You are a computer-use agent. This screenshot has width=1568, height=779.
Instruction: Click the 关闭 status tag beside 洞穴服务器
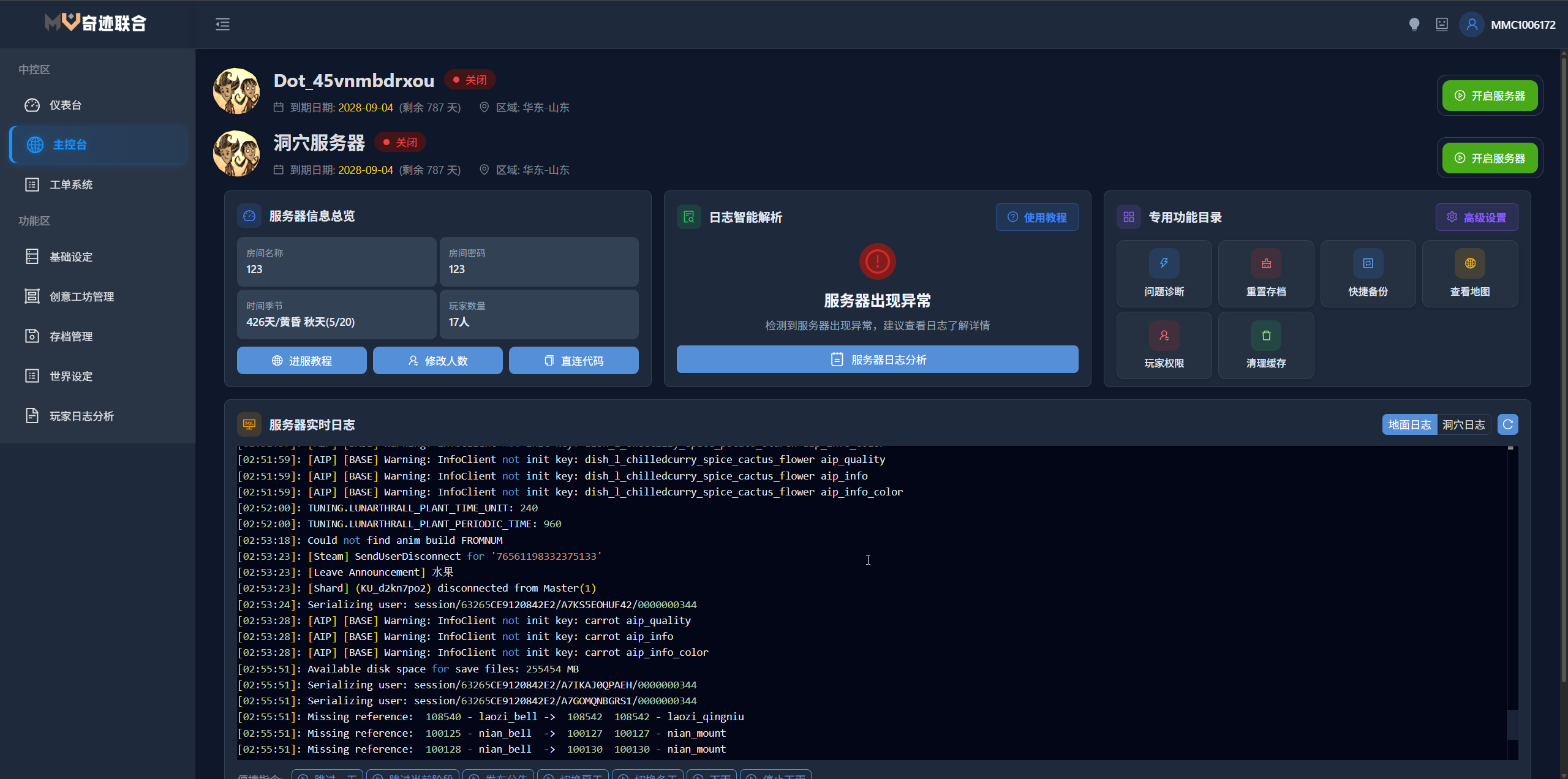coord(400,142)
